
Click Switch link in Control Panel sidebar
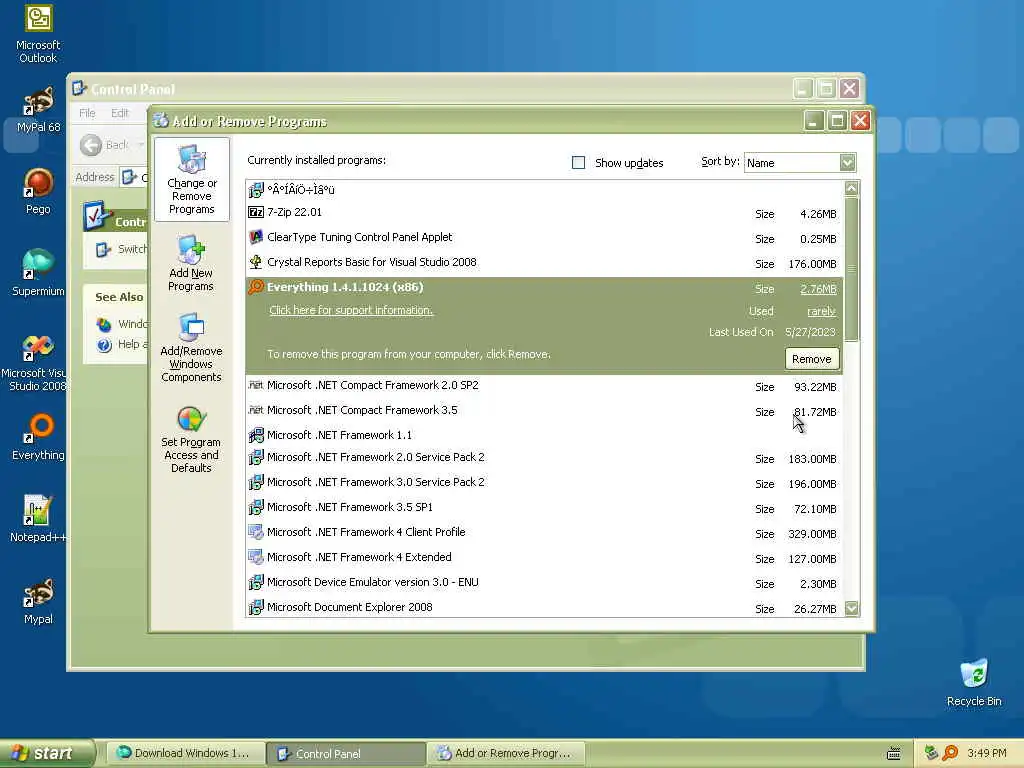tap(132, 249)
